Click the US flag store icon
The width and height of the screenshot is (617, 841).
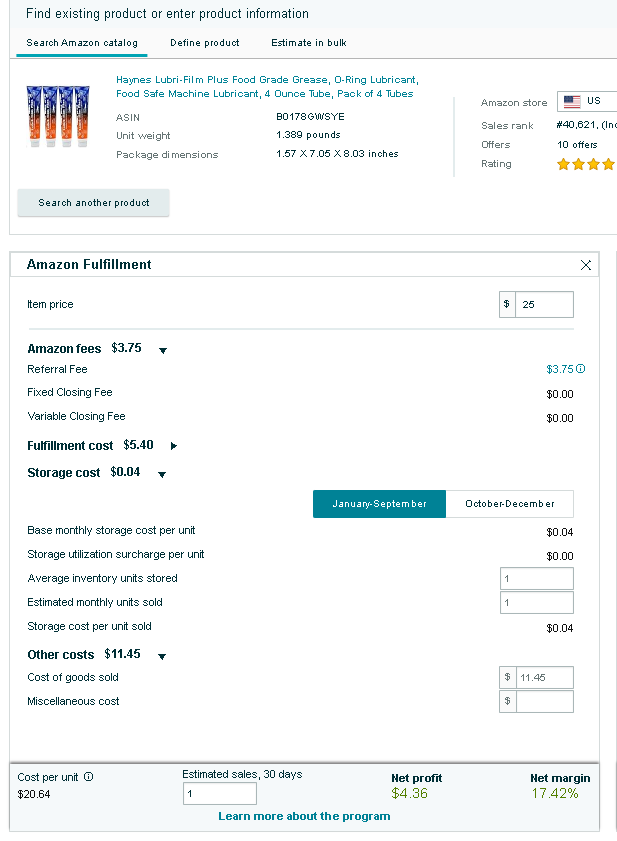[x=572, y=101]
